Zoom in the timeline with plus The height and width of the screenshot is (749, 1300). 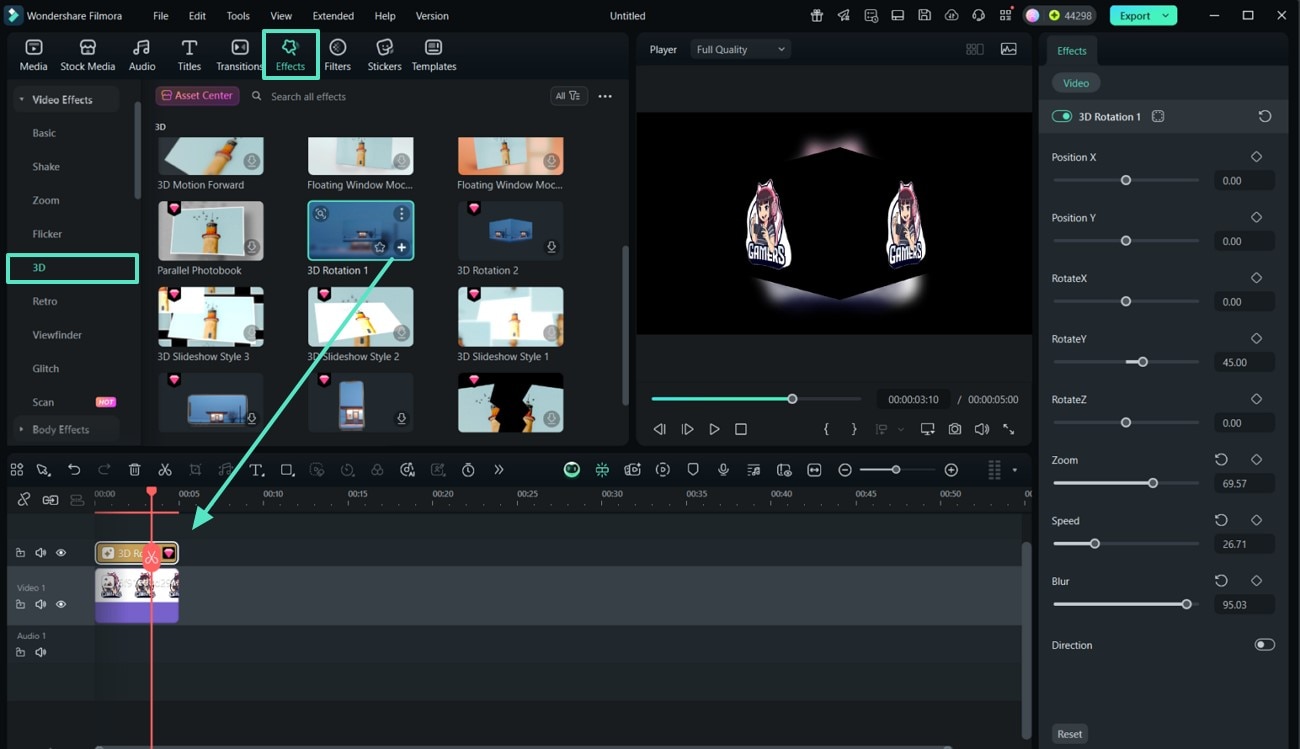(951, 470)
